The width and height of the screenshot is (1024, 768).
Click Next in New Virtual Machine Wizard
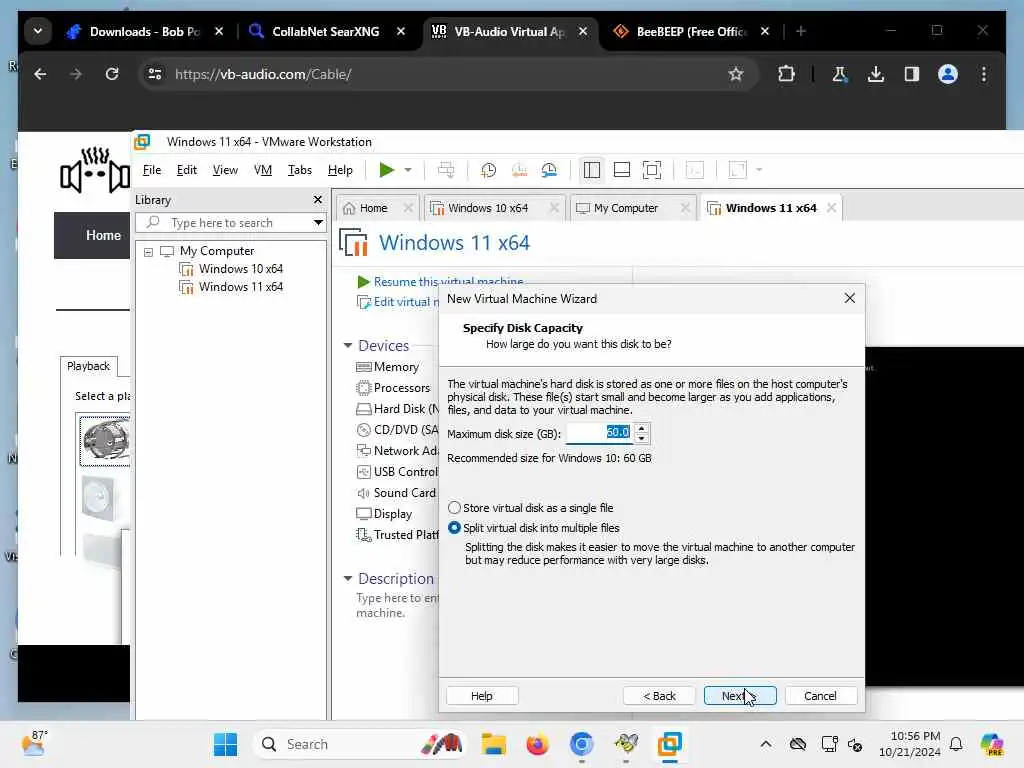click(x=740, y=696)
